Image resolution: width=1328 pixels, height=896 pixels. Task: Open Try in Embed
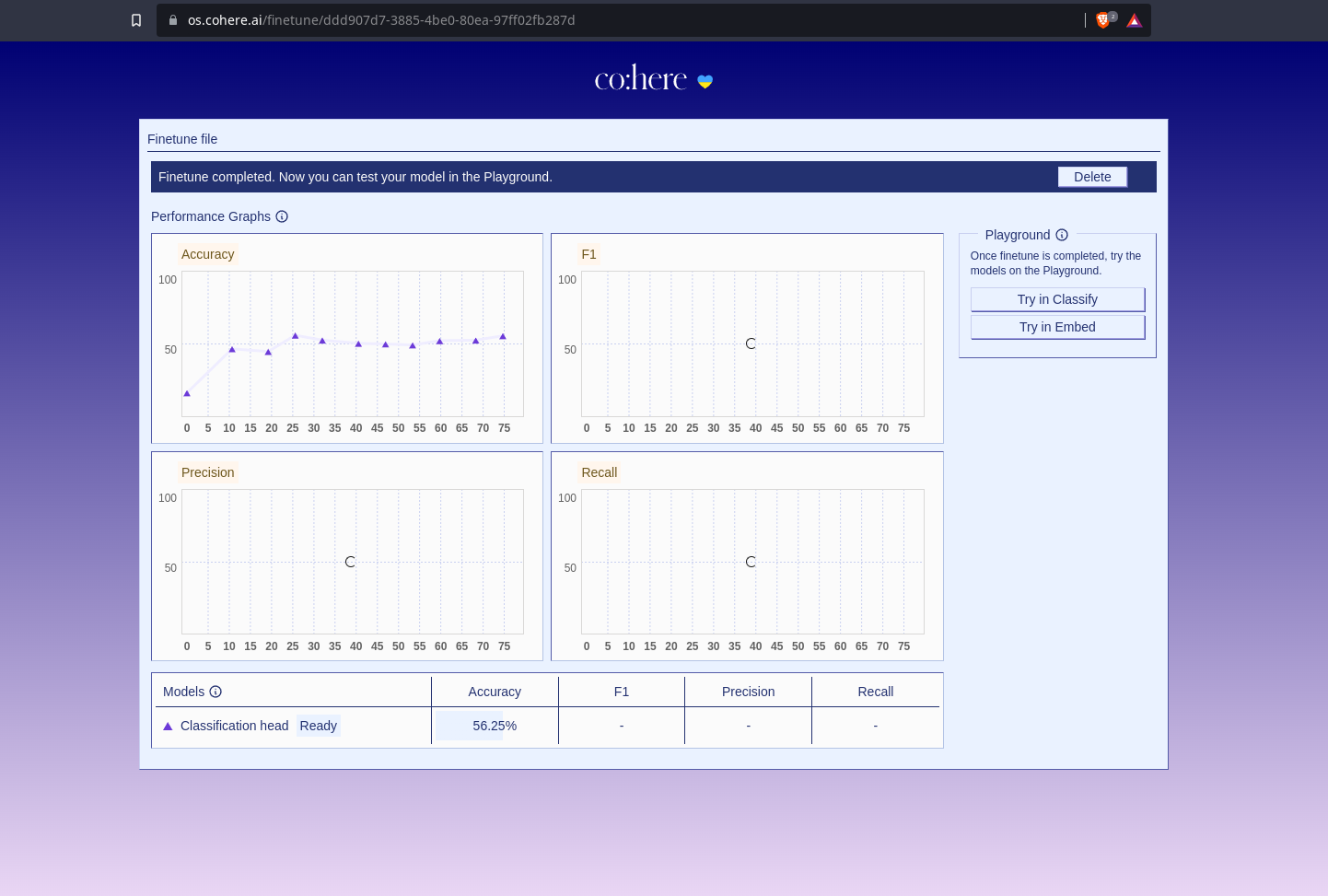(x=1057, y=327)
